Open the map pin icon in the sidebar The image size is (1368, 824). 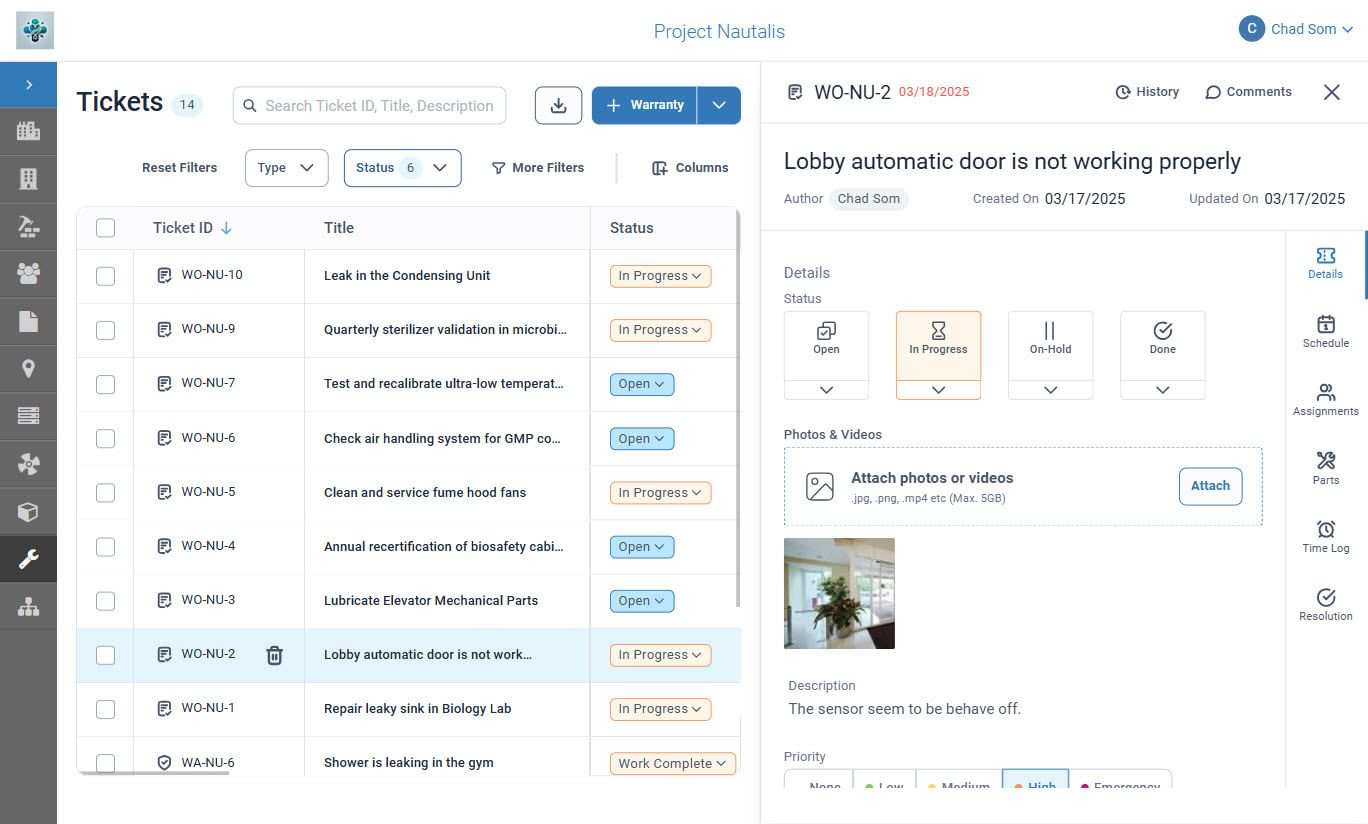(x=27, y=368)
